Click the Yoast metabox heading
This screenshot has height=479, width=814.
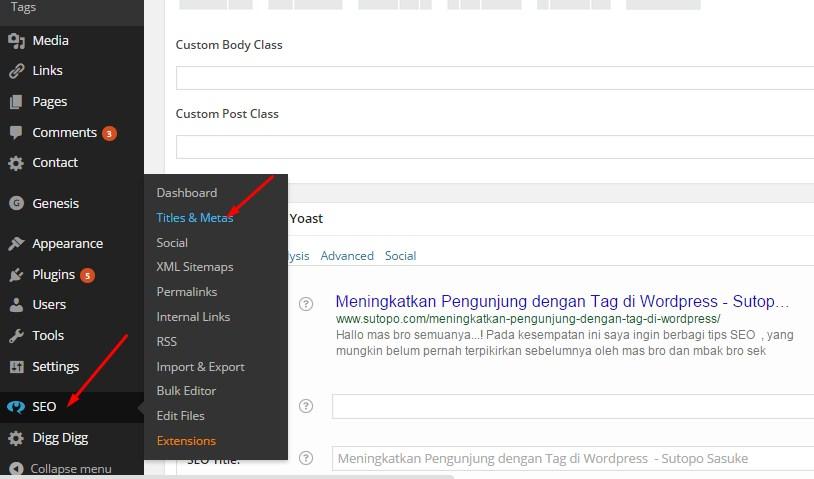coord(306,218)
